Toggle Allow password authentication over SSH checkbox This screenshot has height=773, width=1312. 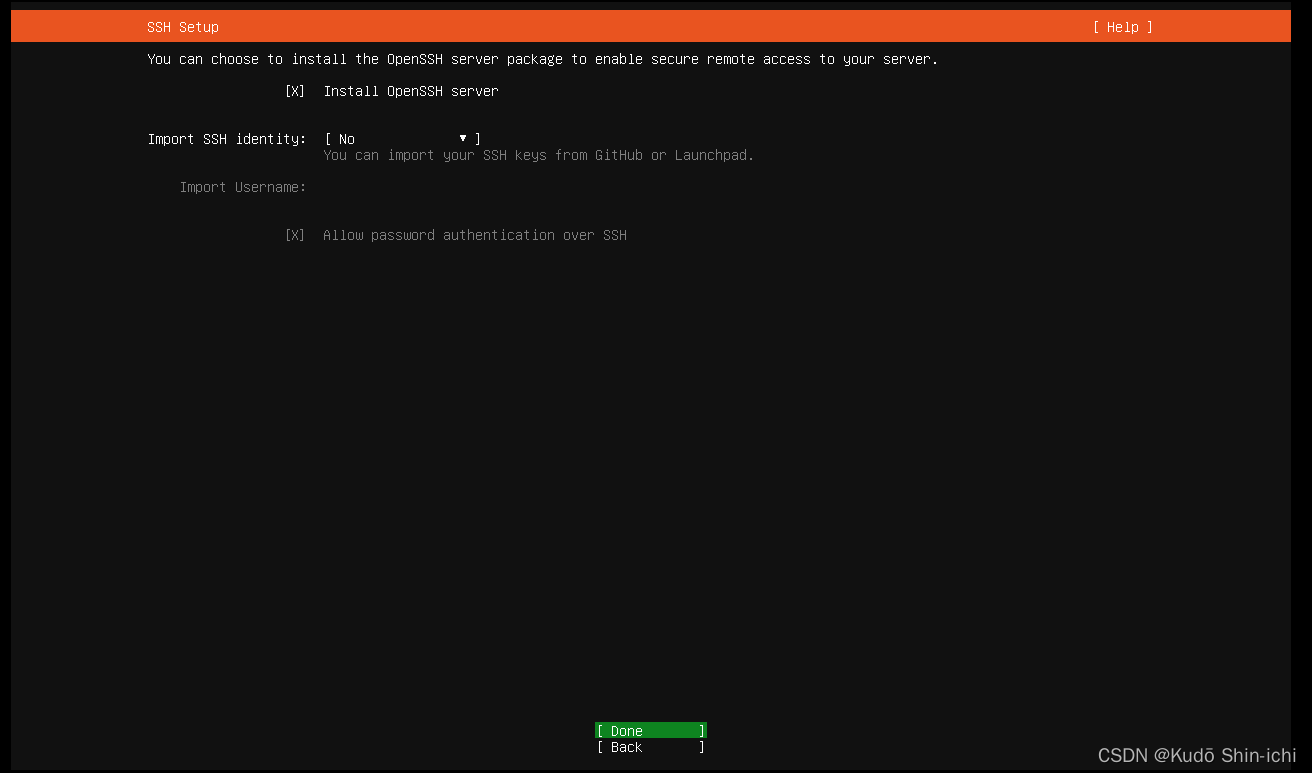[x=295, y=235]
